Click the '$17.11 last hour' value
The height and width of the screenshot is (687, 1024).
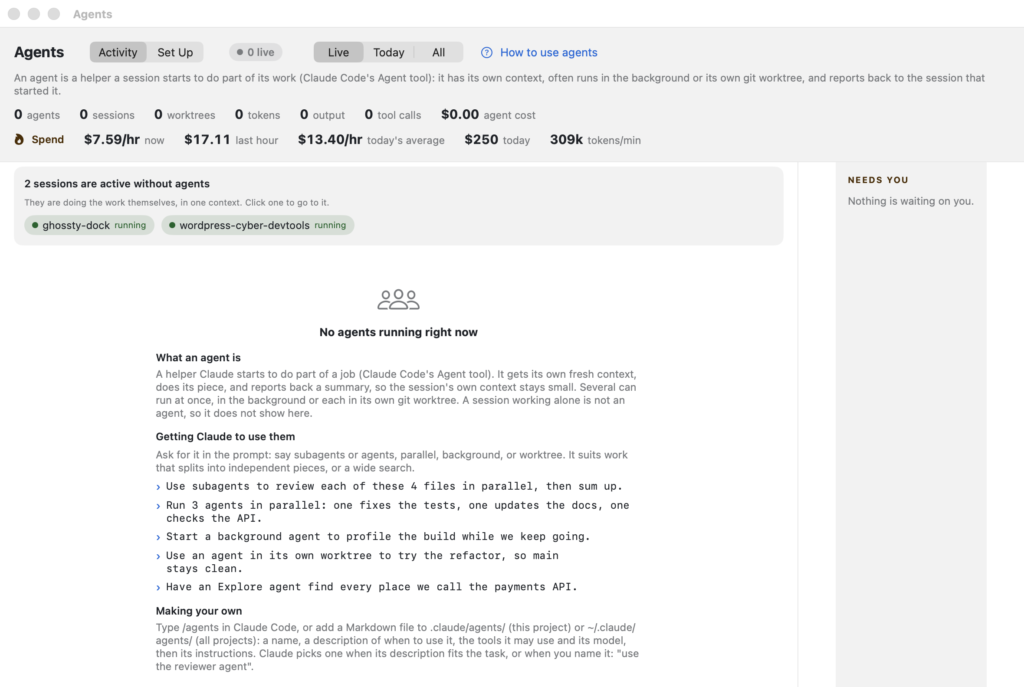pos(231,140)
